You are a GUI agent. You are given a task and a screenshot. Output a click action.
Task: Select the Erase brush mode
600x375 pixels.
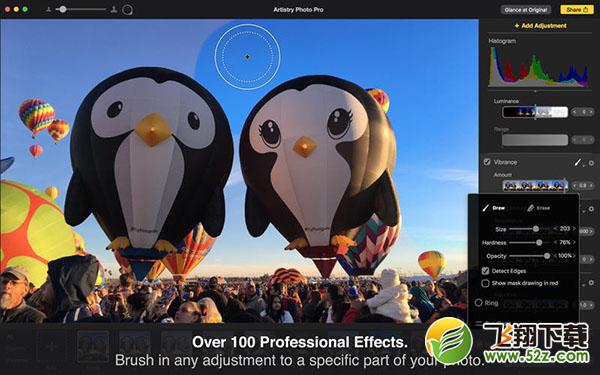click(x=538, y=208)
